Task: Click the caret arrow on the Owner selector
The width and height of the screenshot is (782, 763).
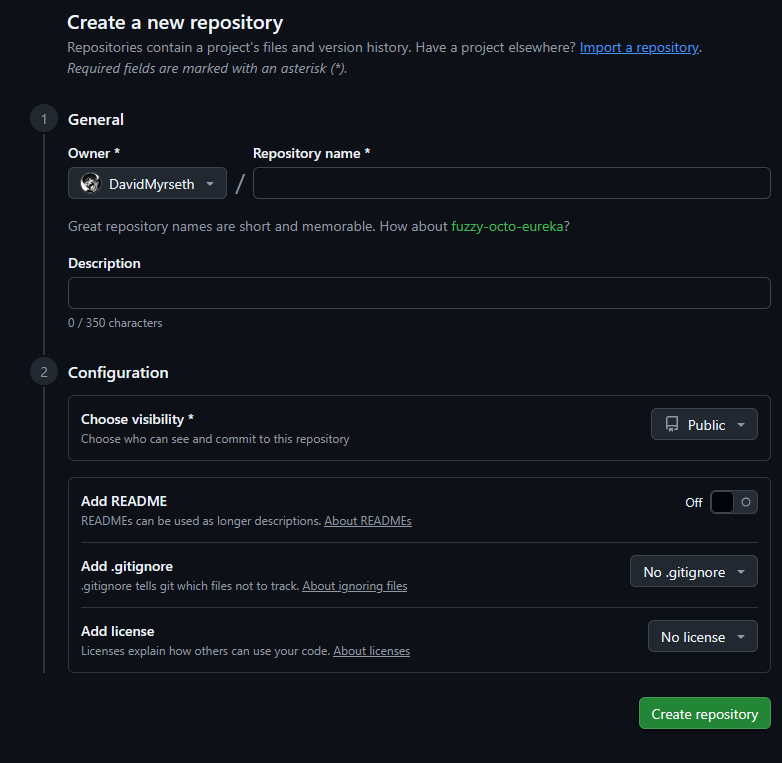Action: (x=209, y=184)
